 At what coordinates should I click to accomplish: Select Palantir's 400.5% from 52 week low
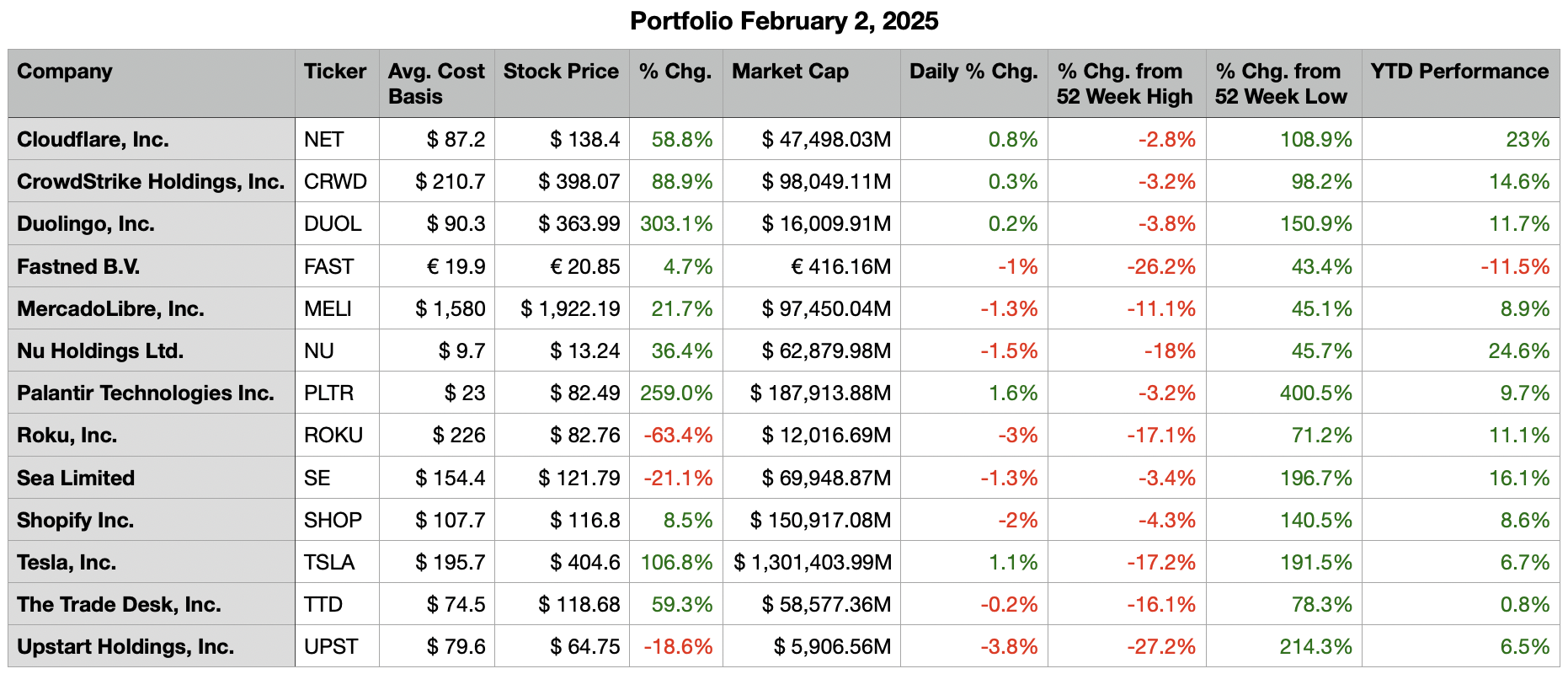pos(1315,393)
